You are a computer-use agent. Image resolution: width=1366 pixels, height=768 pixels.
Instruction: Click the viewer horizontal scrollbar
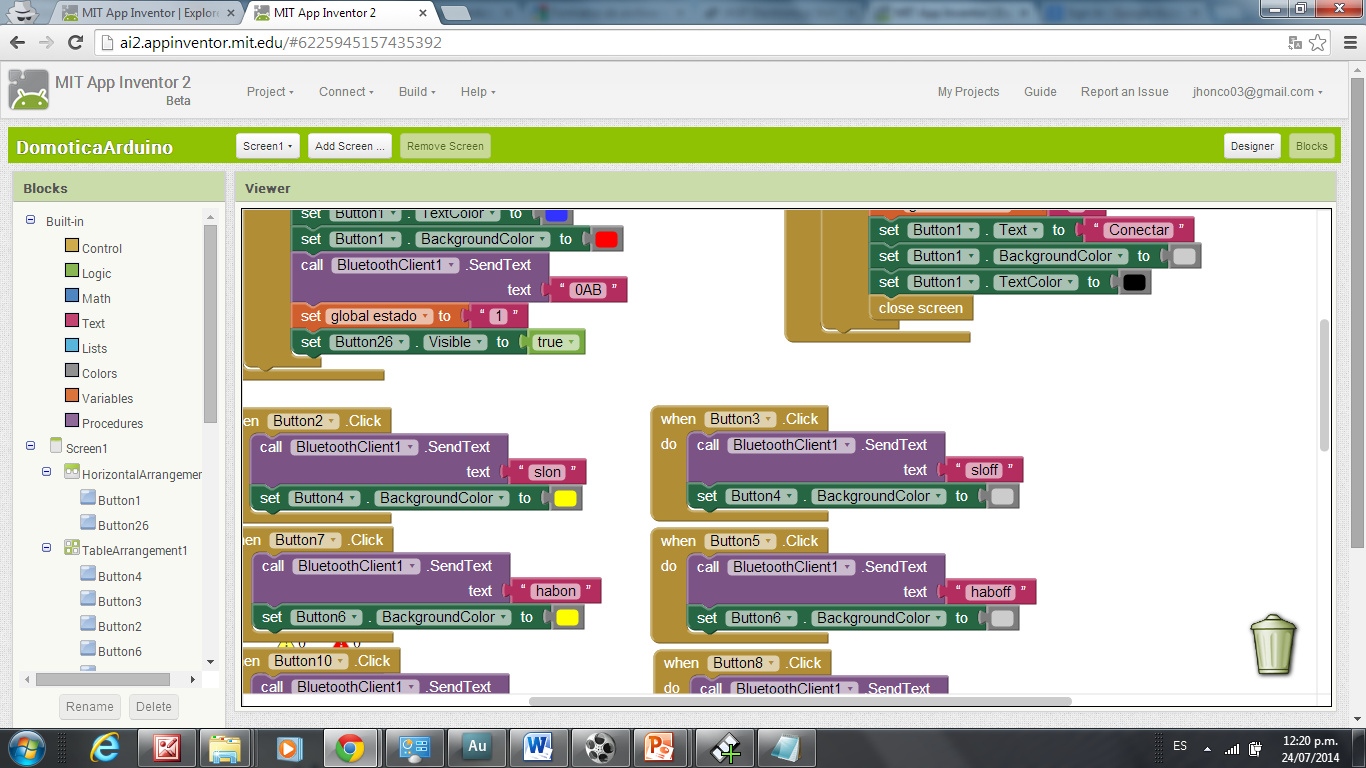pos(800,701)
